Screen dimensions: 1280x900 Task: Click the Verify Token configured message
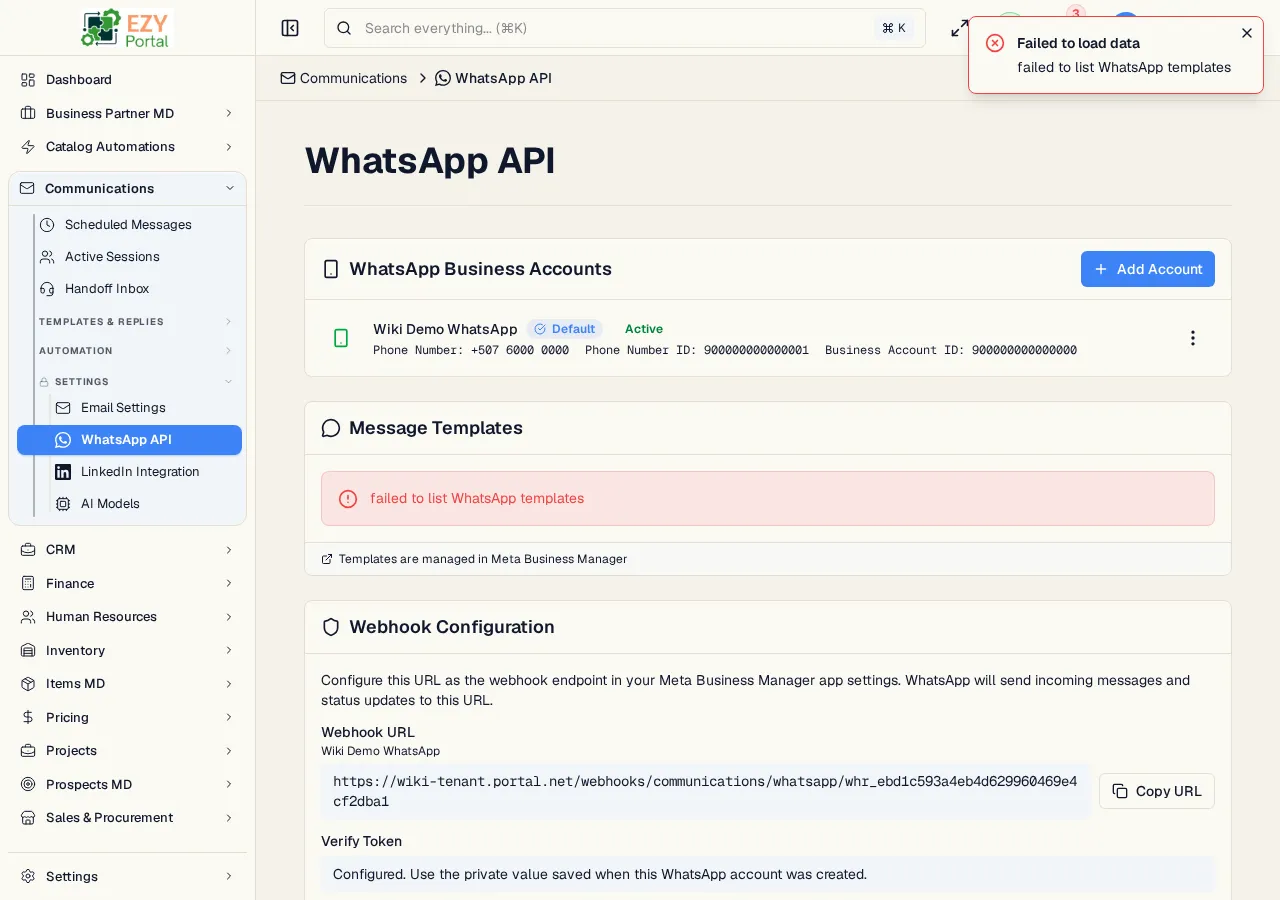point(768,874)
